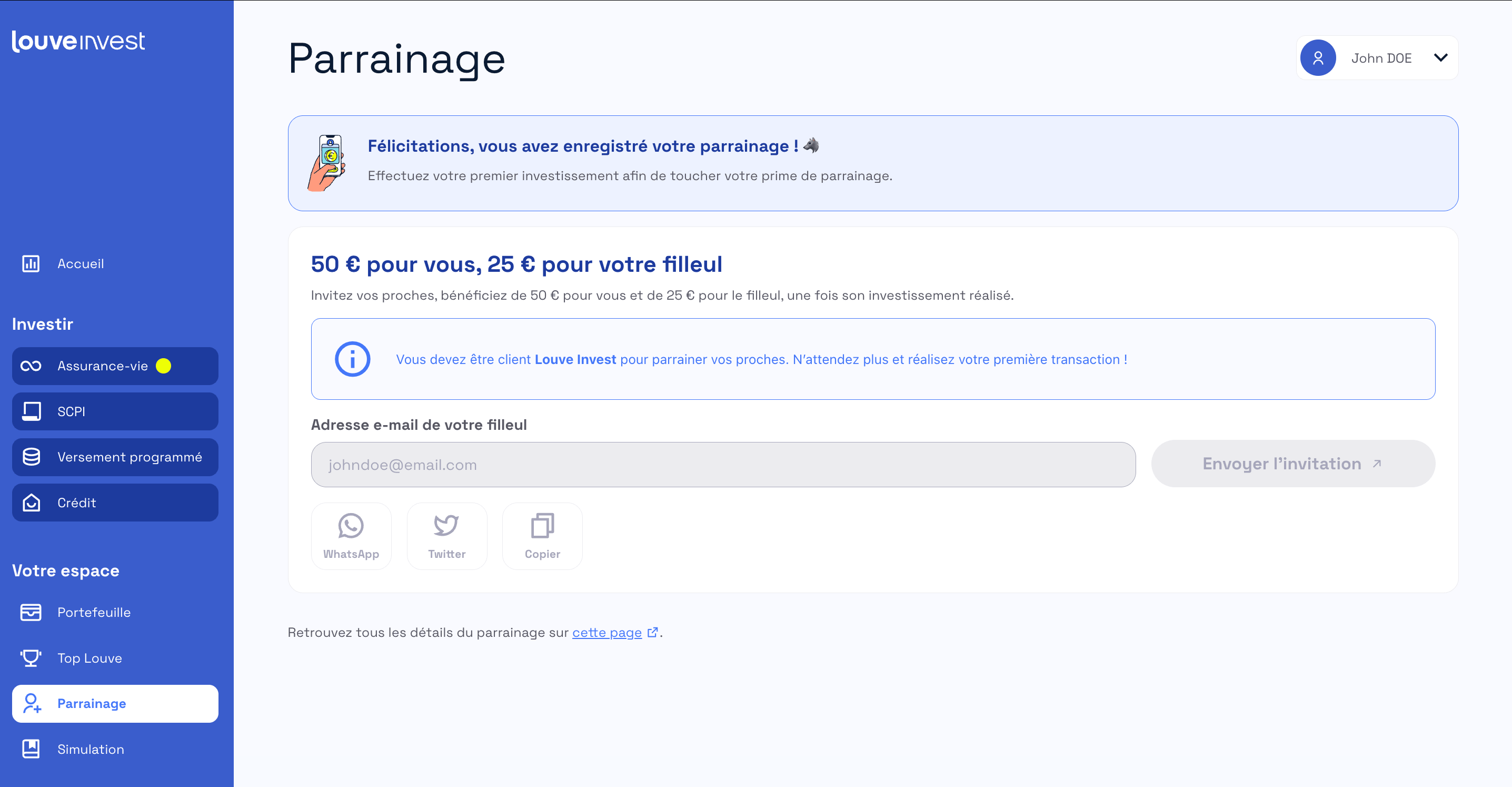
Task: Copy the referral link with Copier
Action: (x=542, y=535)
